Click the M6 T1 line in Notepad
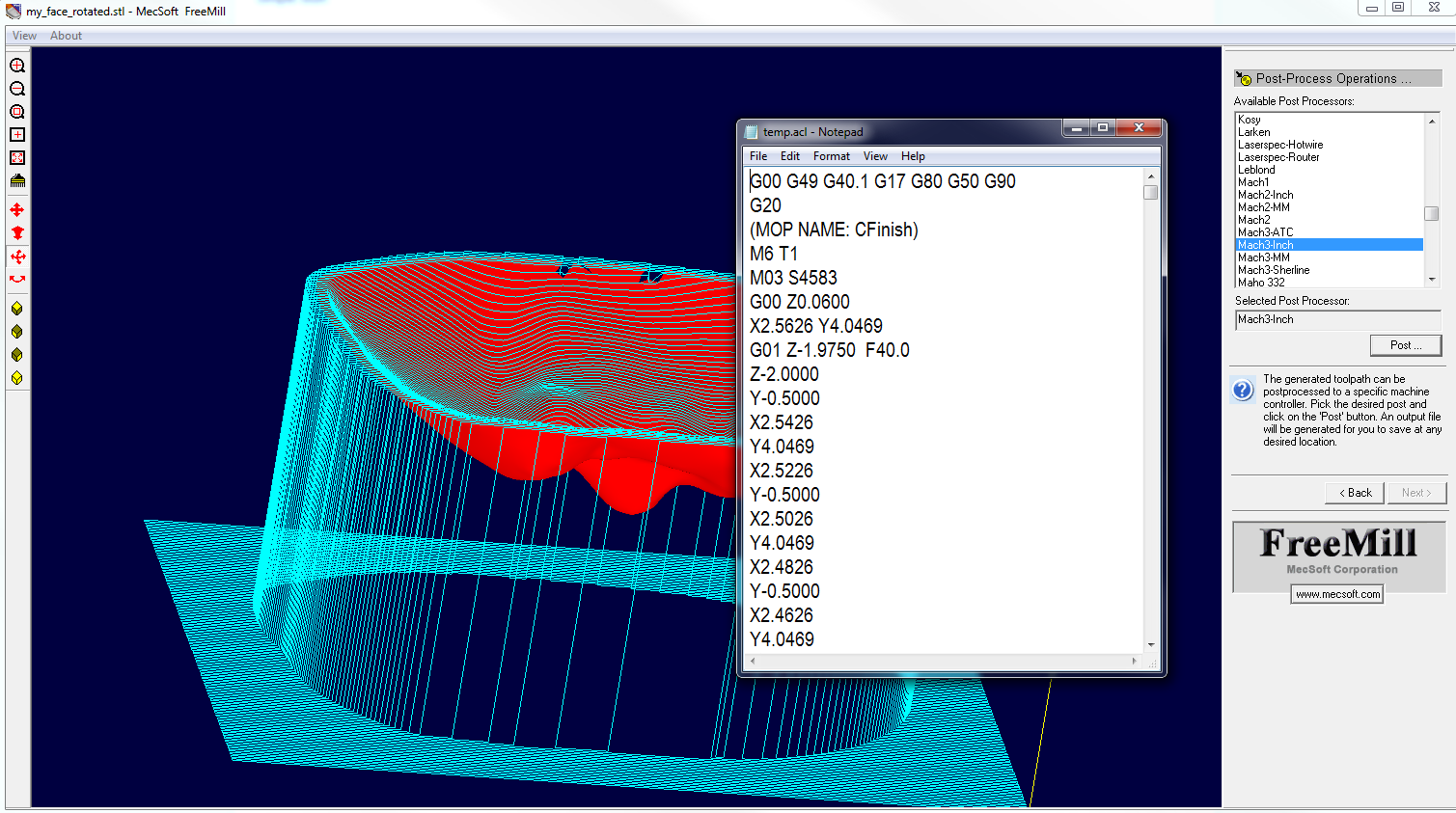Viewport: 1456px width, 813px height. (774, 254)
